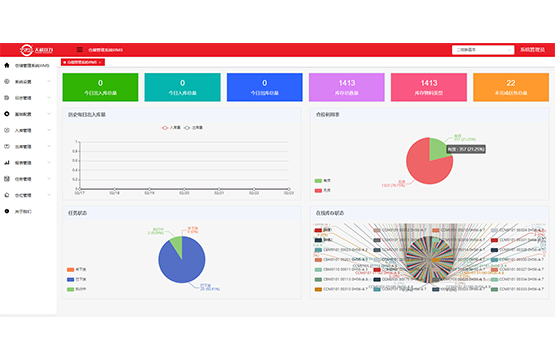Click the 出库管理 sidebar icon
This screenshot has height=360, width=555.
(x=7, y=146)
